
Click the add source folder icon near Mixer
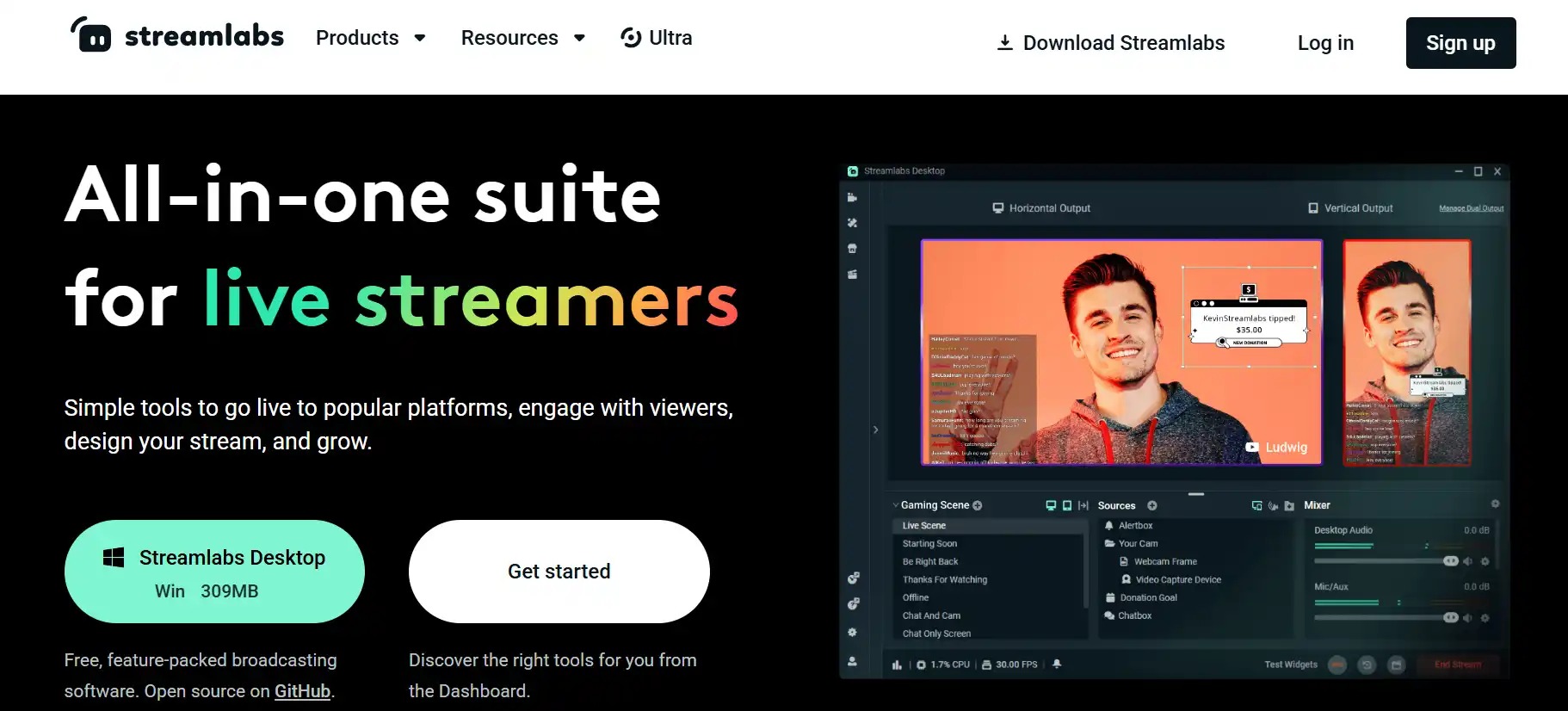click(1289, 506)
